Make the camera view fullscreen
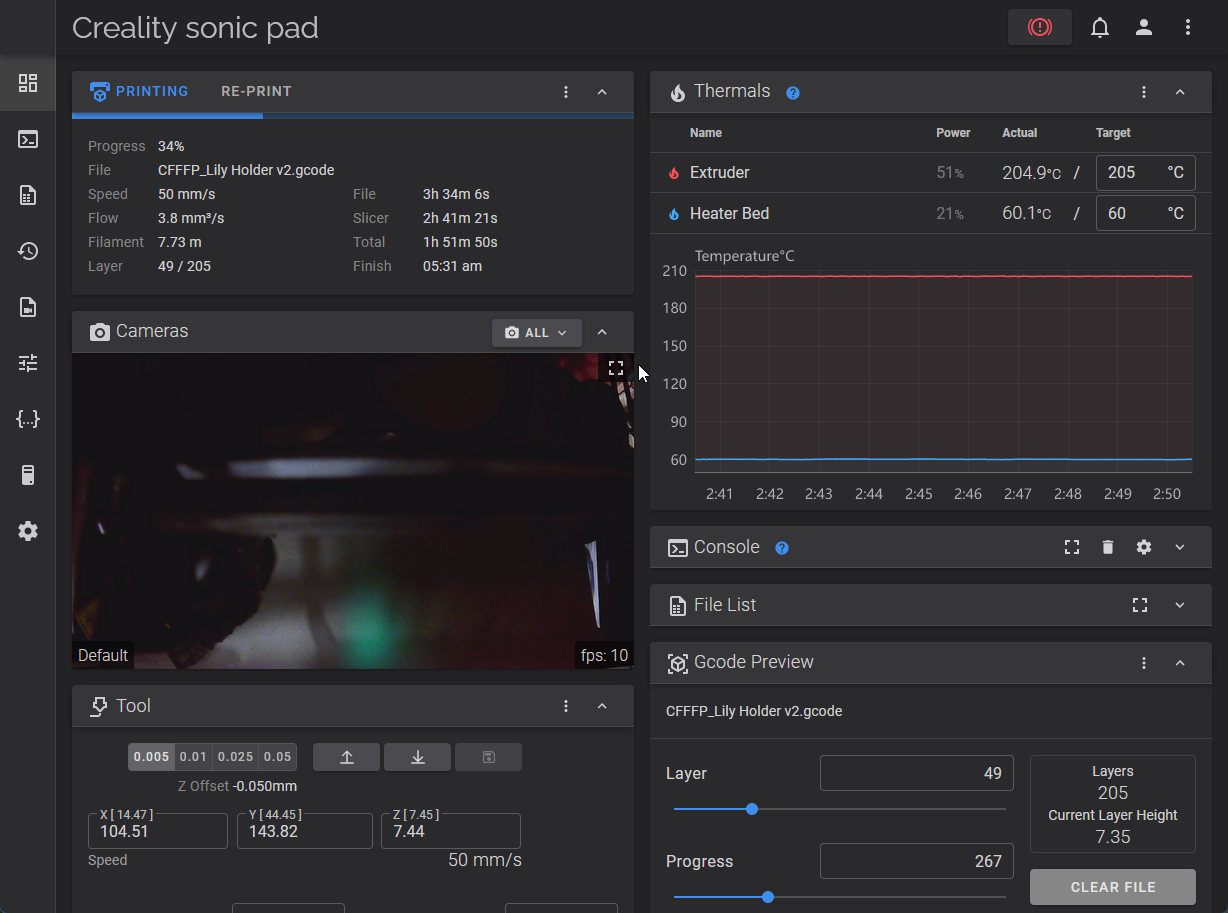Viewport: 1228px width, 913px height. click(x=616, y=368)
